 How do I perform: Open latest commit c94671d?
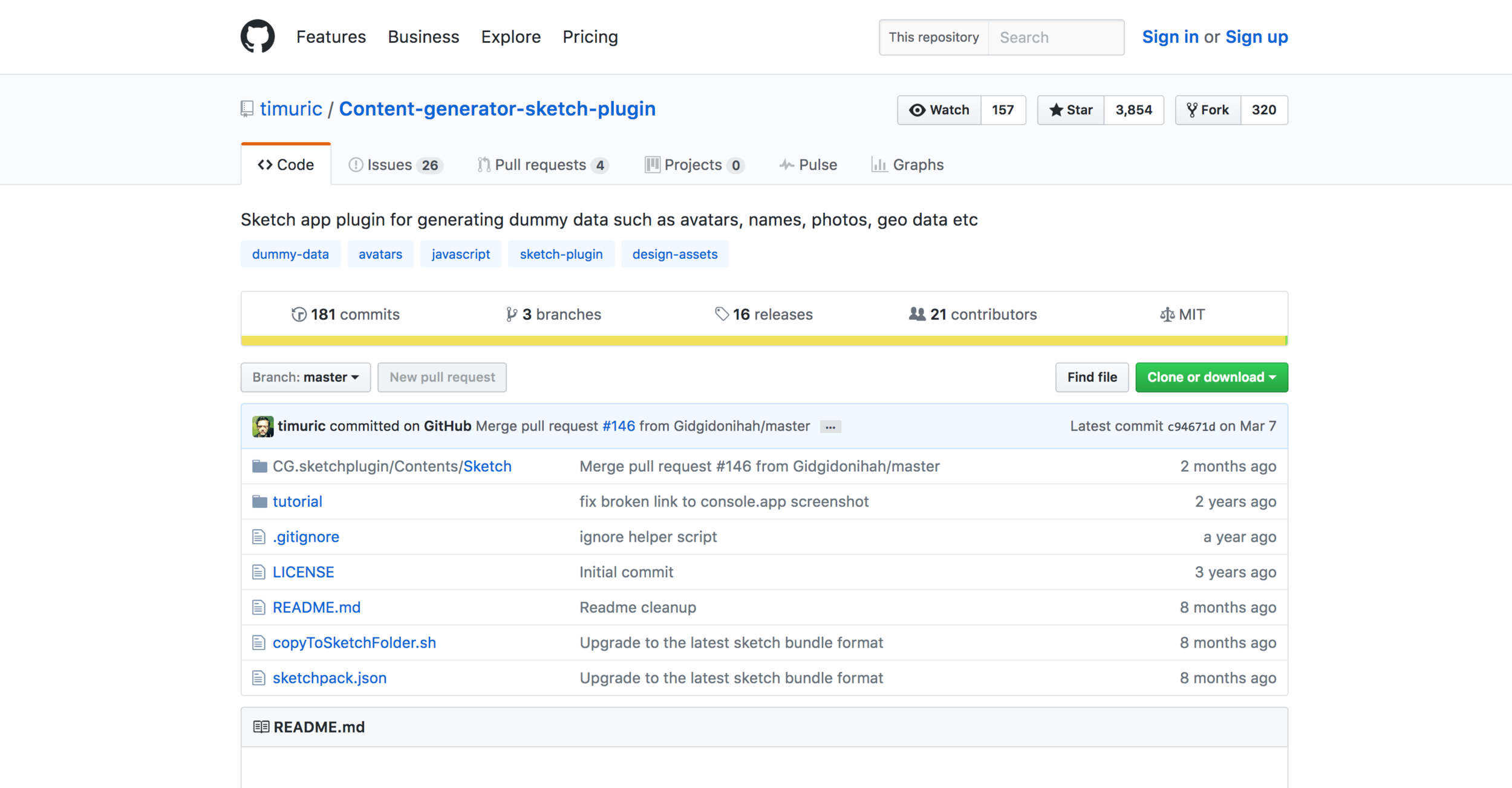pyautogui.click(x=1191, y=427)
